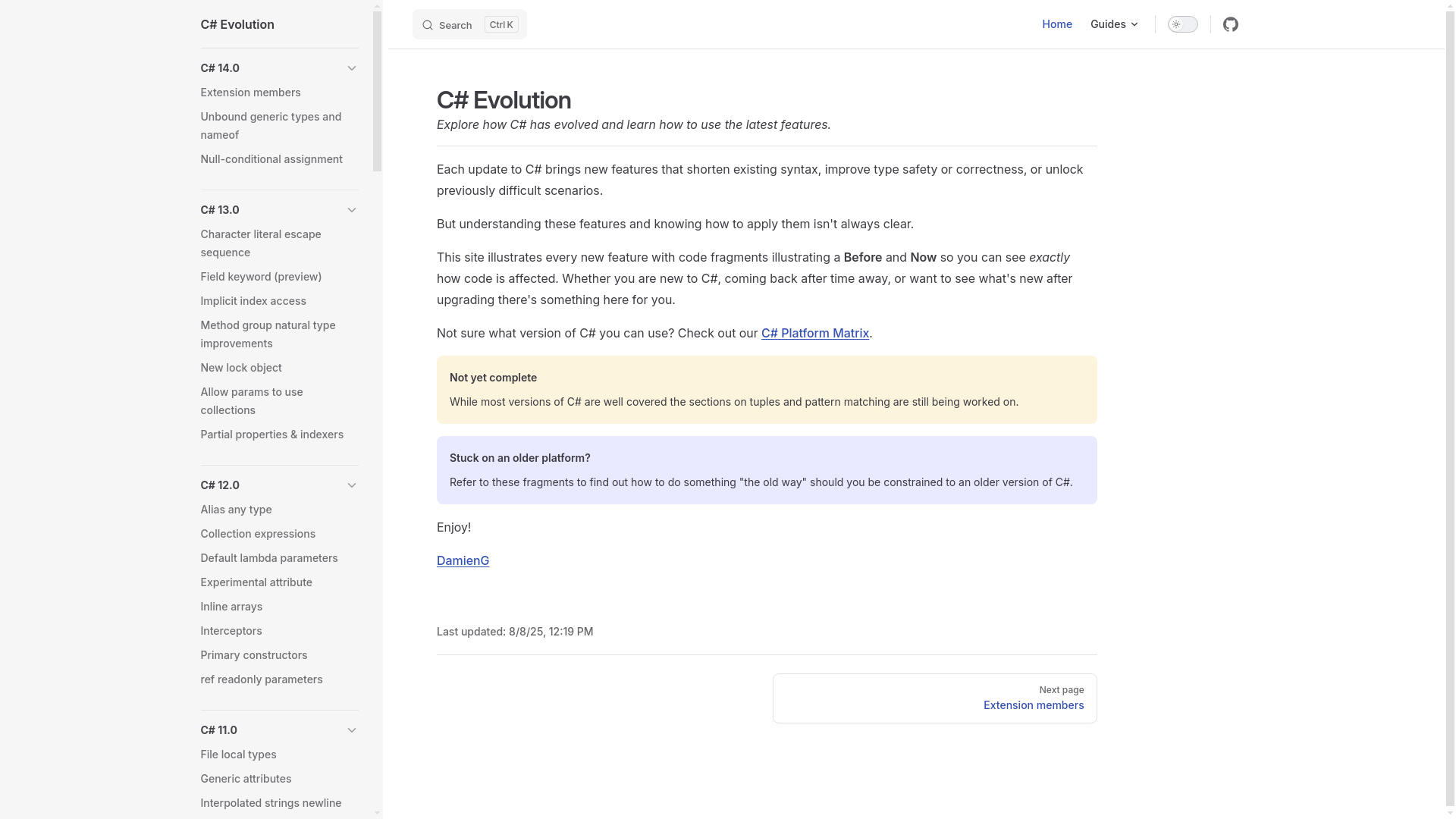The height and width of the screenshot is (819, 1456).
Task: Collapse the C# 13.0 section chevron
Action: pyautogui.click(x=352, y=210)
